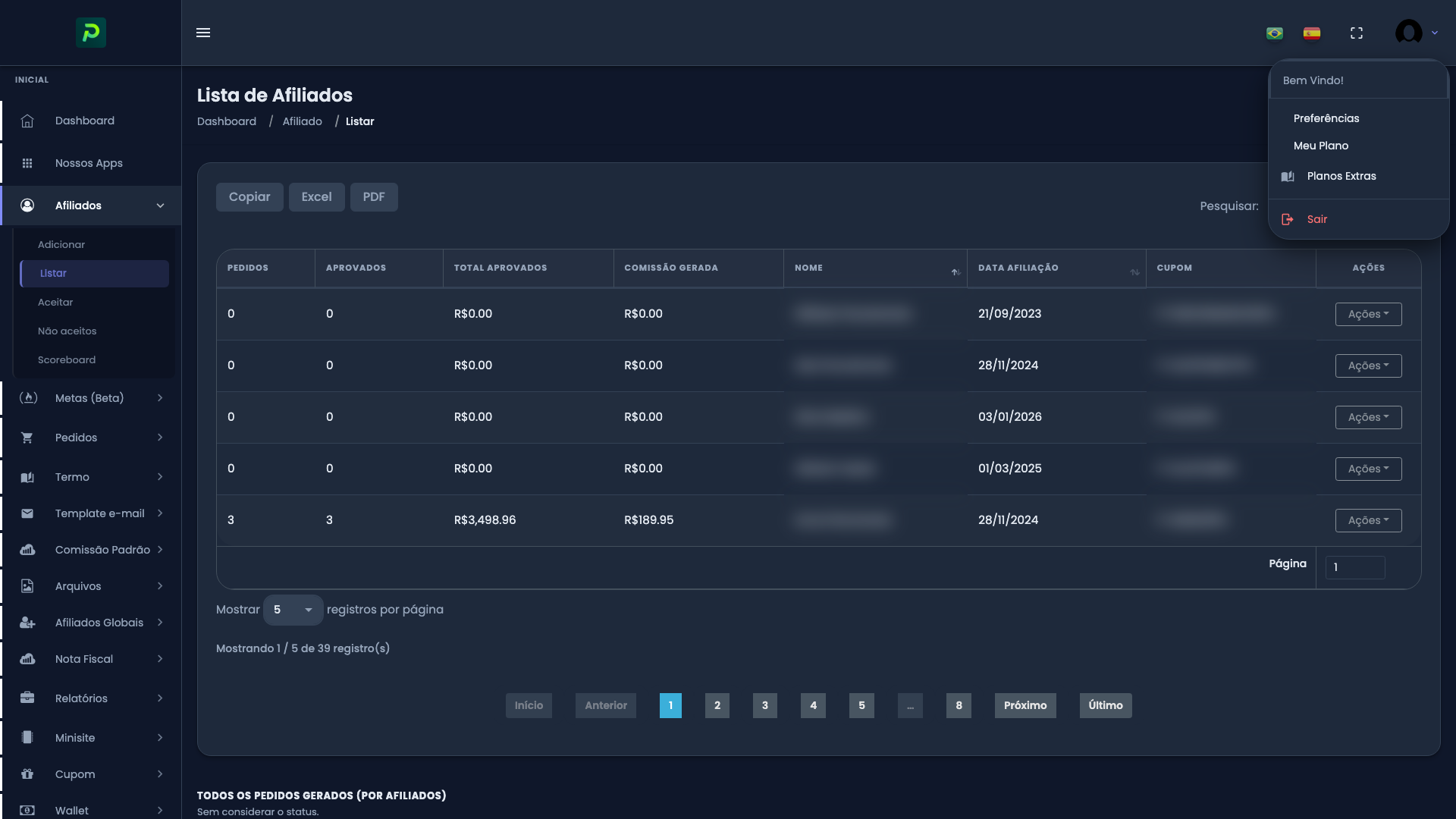The height and width of the screenshot is (819, 1456).
Task: Click the Sair logout icon
Action: pyautogui.click(x=1288, y=220)
